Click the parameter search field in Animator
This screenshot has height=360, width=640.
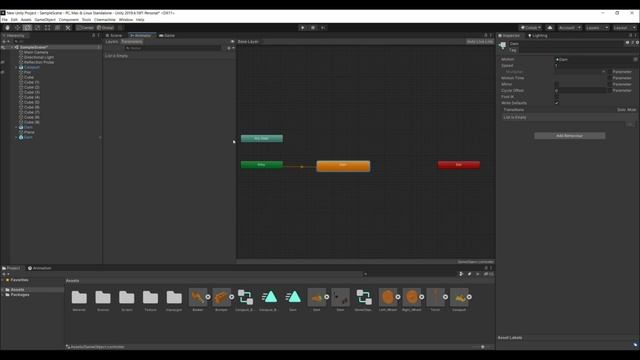coord(173,48)
